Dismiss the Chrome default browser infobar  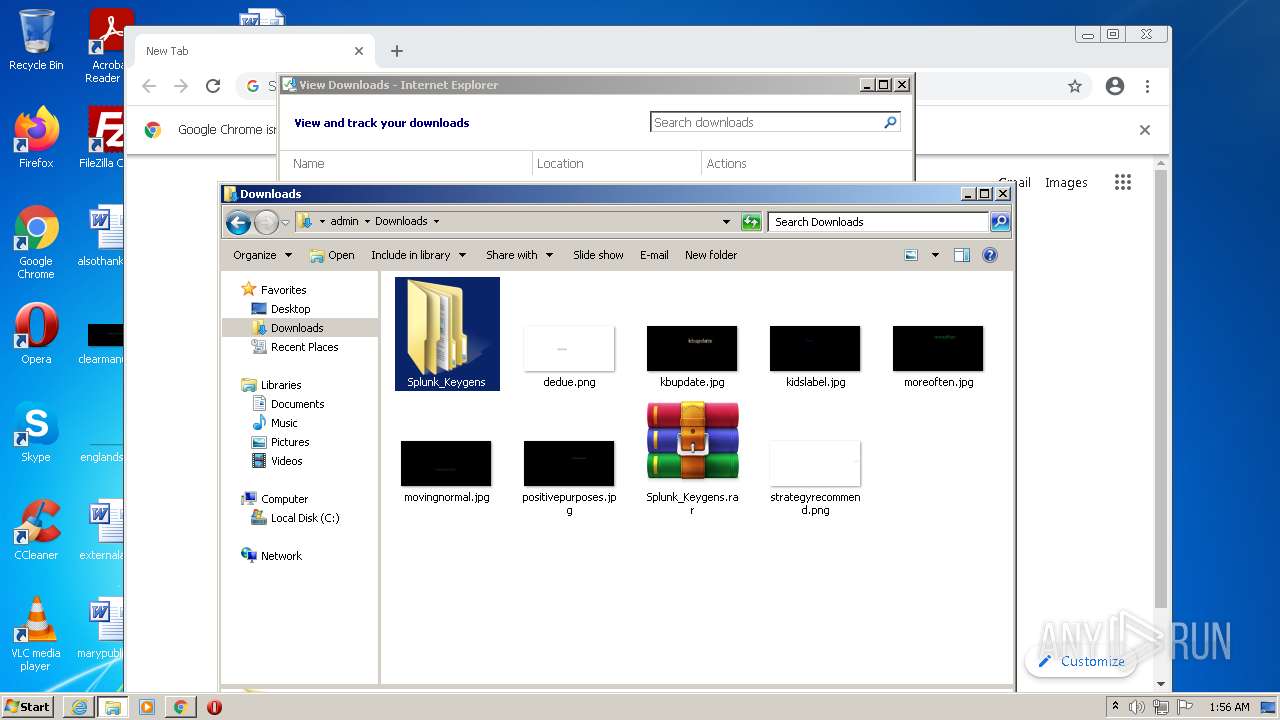coord(1145,130)
